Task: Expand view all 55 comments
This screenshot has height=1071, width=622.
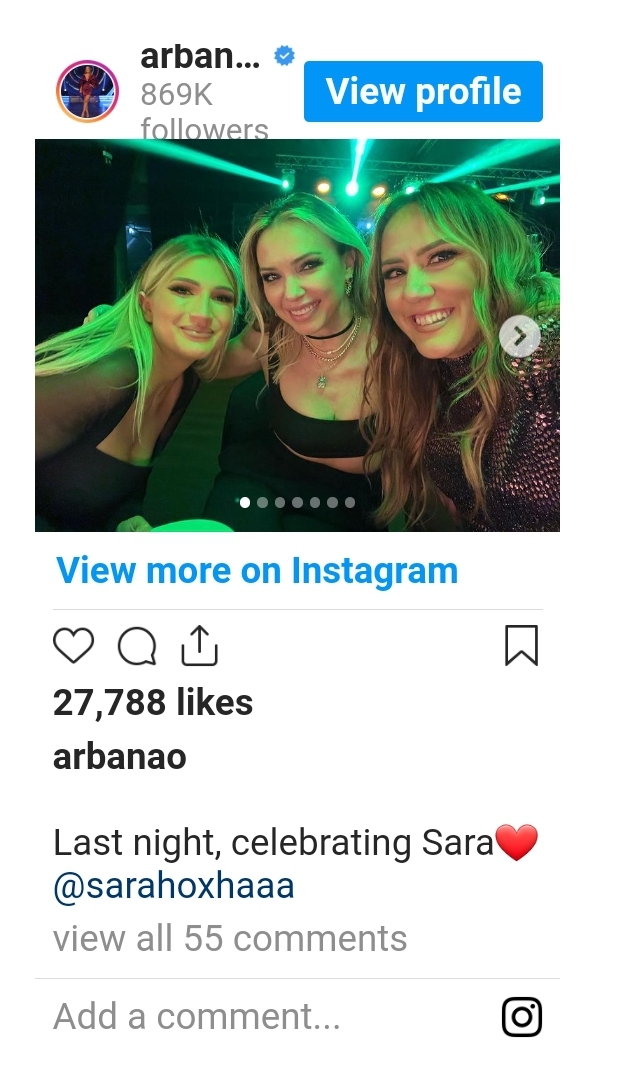Action: coord(230,938)
